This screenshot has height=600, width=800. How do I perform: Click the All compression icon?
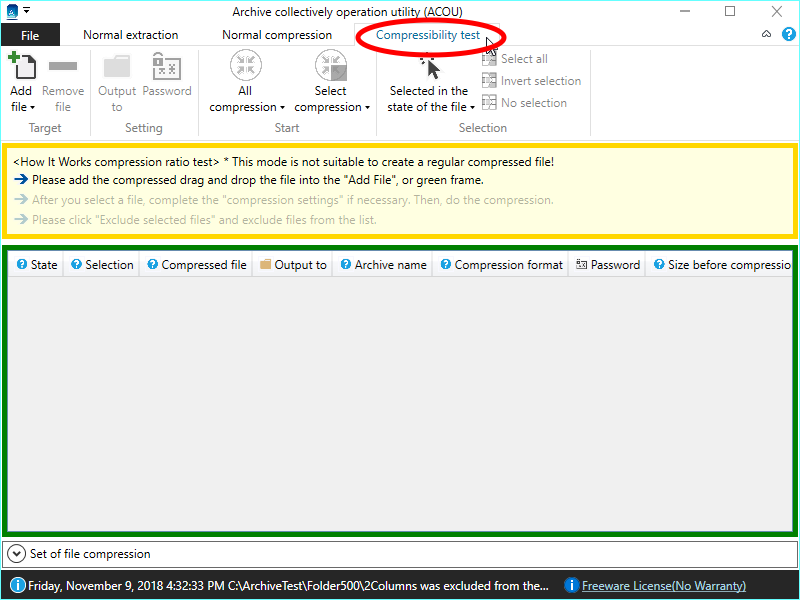coord(246,66)
